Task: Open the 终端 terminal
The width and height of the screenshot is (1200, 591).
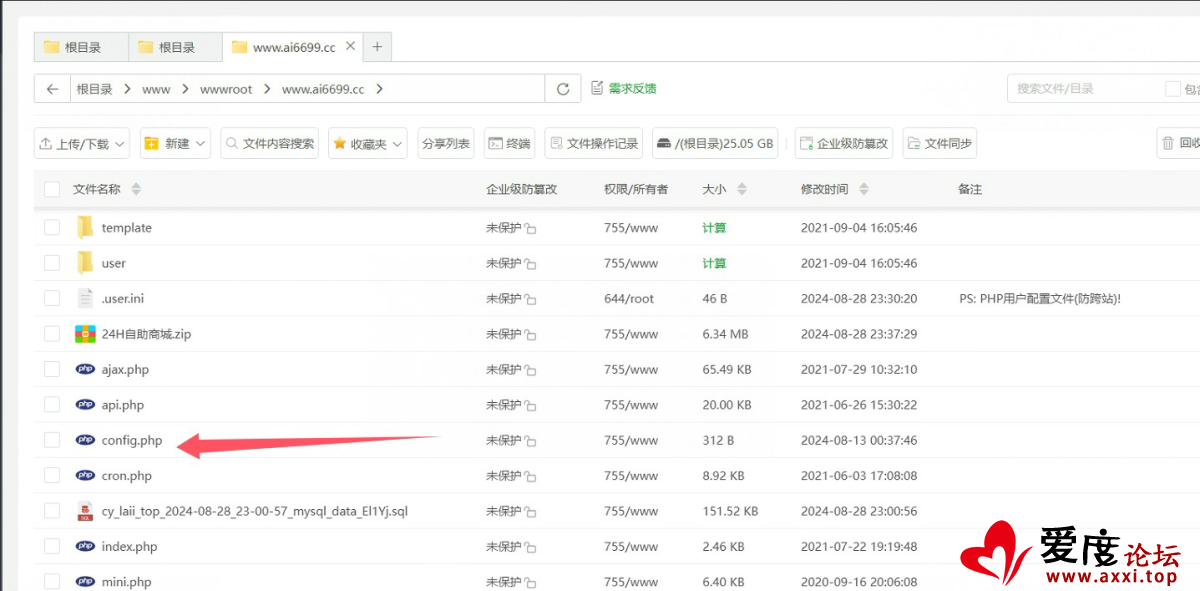Action: [x=509, y=143]
